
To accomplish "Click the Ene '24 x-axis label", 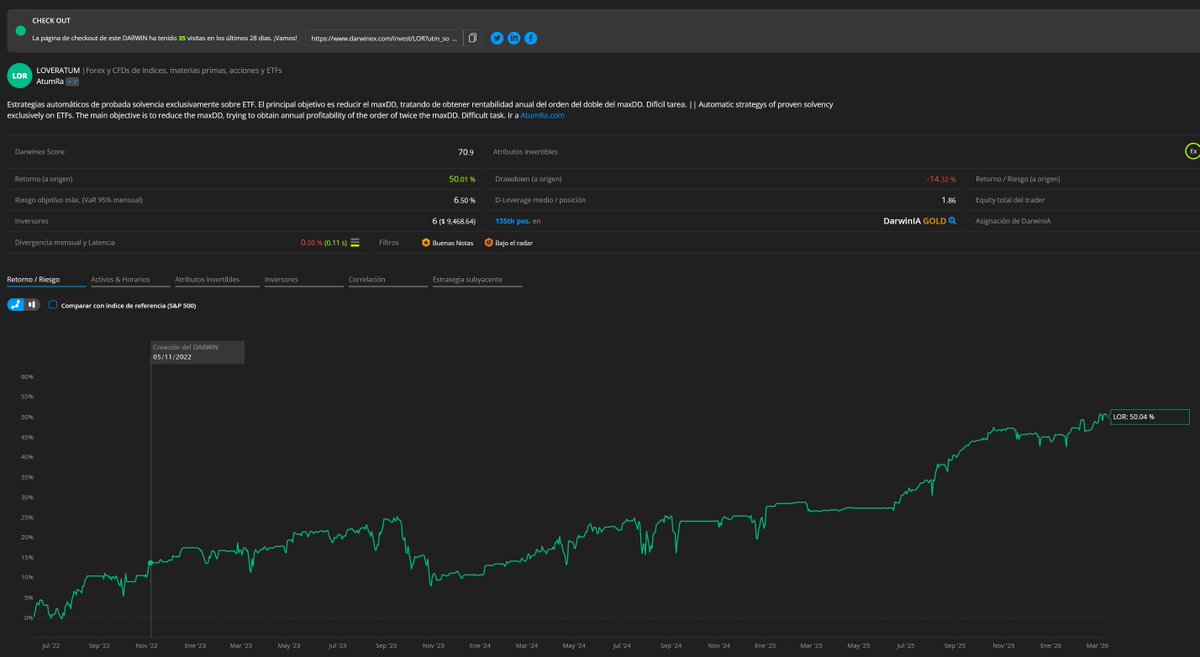I will pos(479,647).
